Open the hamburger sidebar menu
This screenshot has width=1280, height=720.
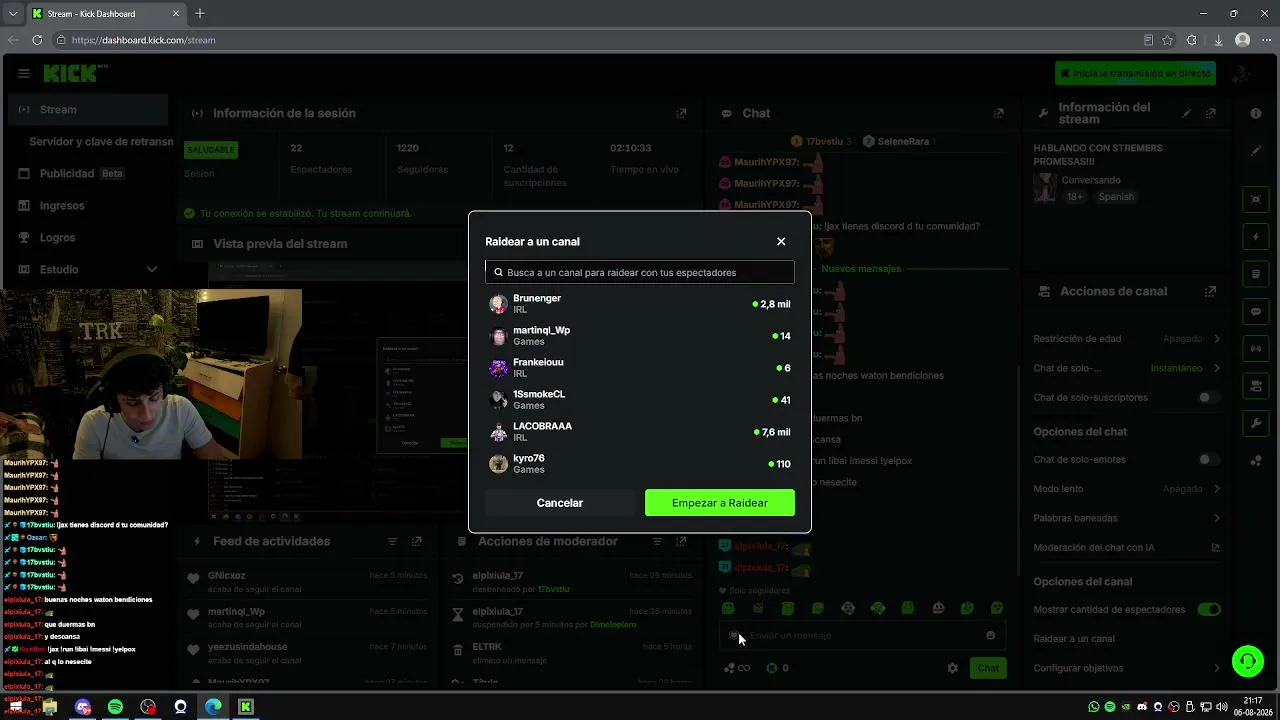23,73
